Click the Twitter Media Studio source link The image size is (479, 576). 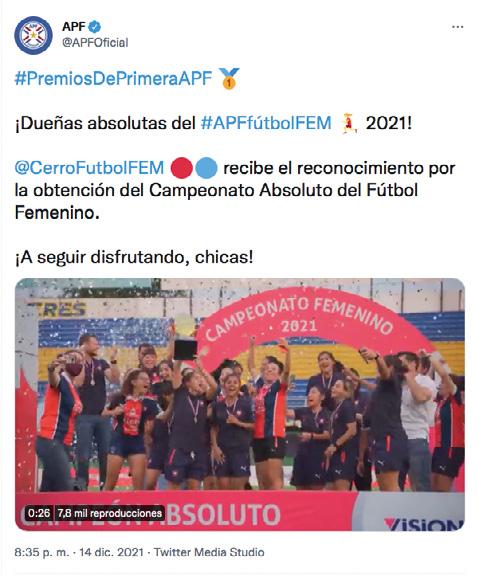tap(209, 552)
